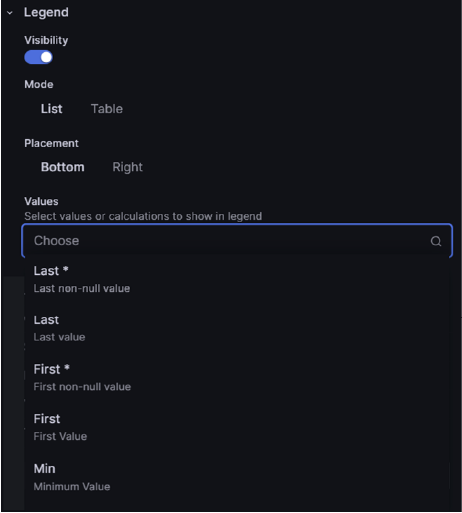Viewport: 462px width, 513px height.
Task: Choose Last * non-null value option
Action: pos(236,279)
